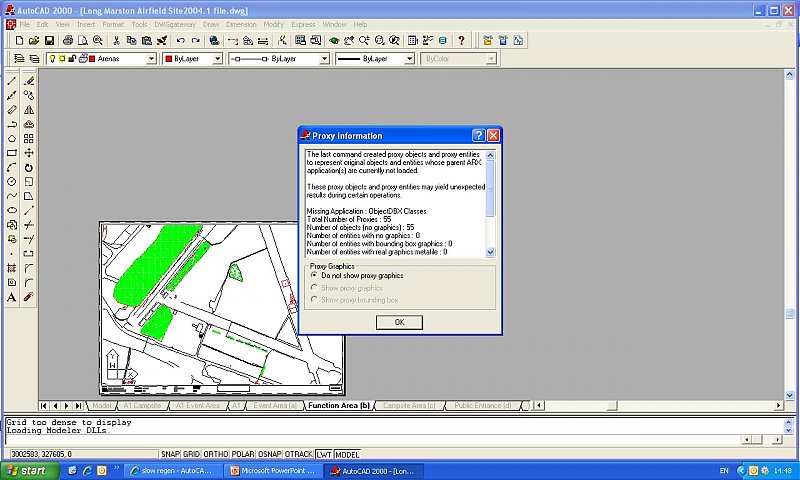Image resolution: width=800 pixels, height=480 pixels.
Task: Click the Cut scissors icon
Action: [116, 40]
